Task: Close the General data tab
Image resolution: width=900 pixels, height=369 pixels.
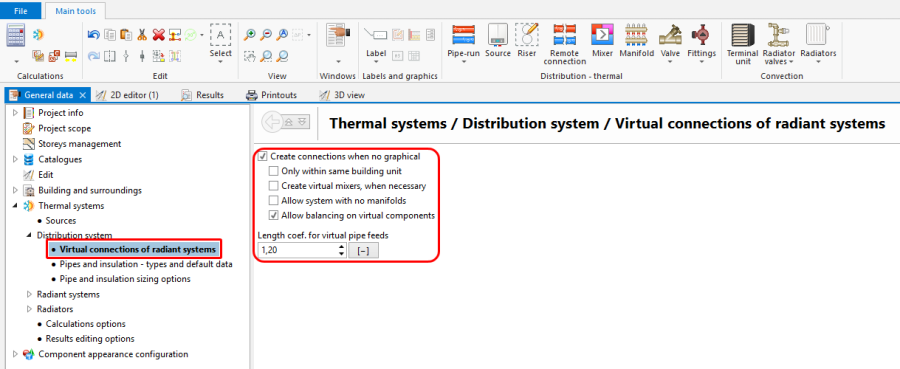Action: [82, 95]
